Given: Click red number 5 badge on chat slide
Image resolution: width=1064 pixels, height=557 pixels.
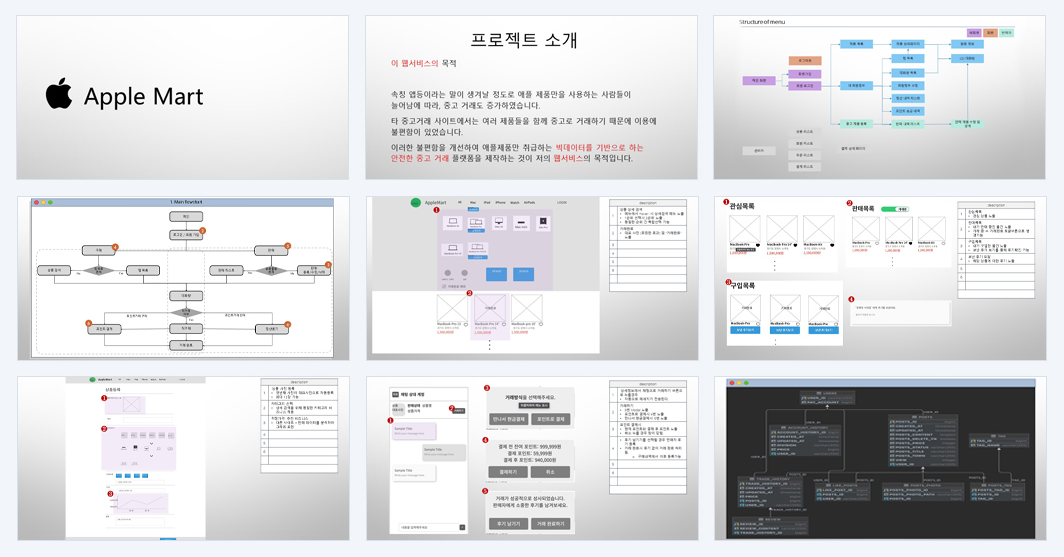Looking at the screenshot, I should [x=486, y=491].
